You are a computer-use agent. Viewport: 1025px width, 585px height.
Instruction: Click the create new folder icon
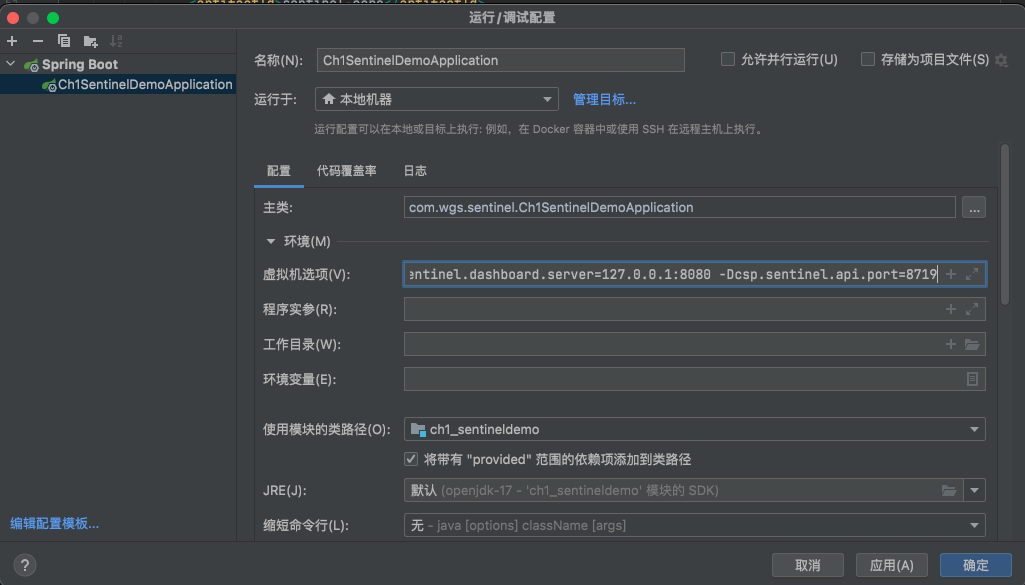click(91, 41)
